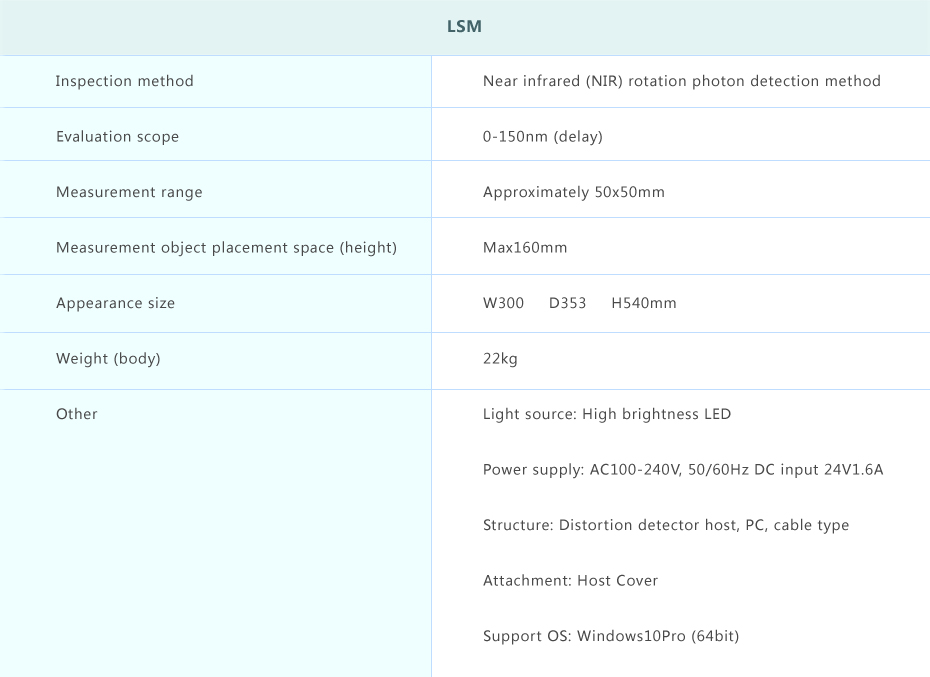Click the 'Max160mm' value

tap(525, 247)
